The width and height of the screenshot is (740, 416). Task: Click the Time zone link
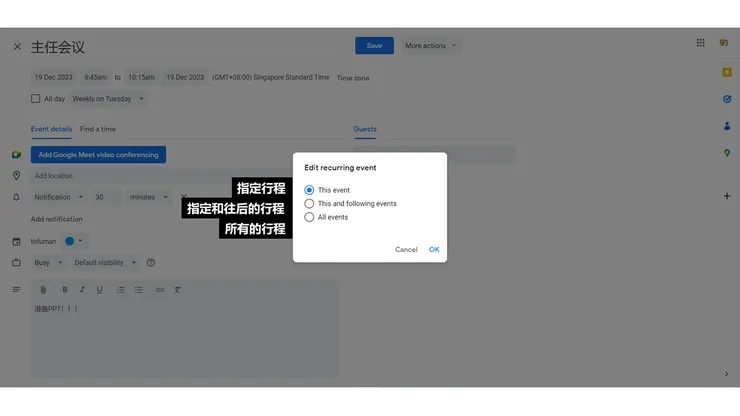coord(353,78)
